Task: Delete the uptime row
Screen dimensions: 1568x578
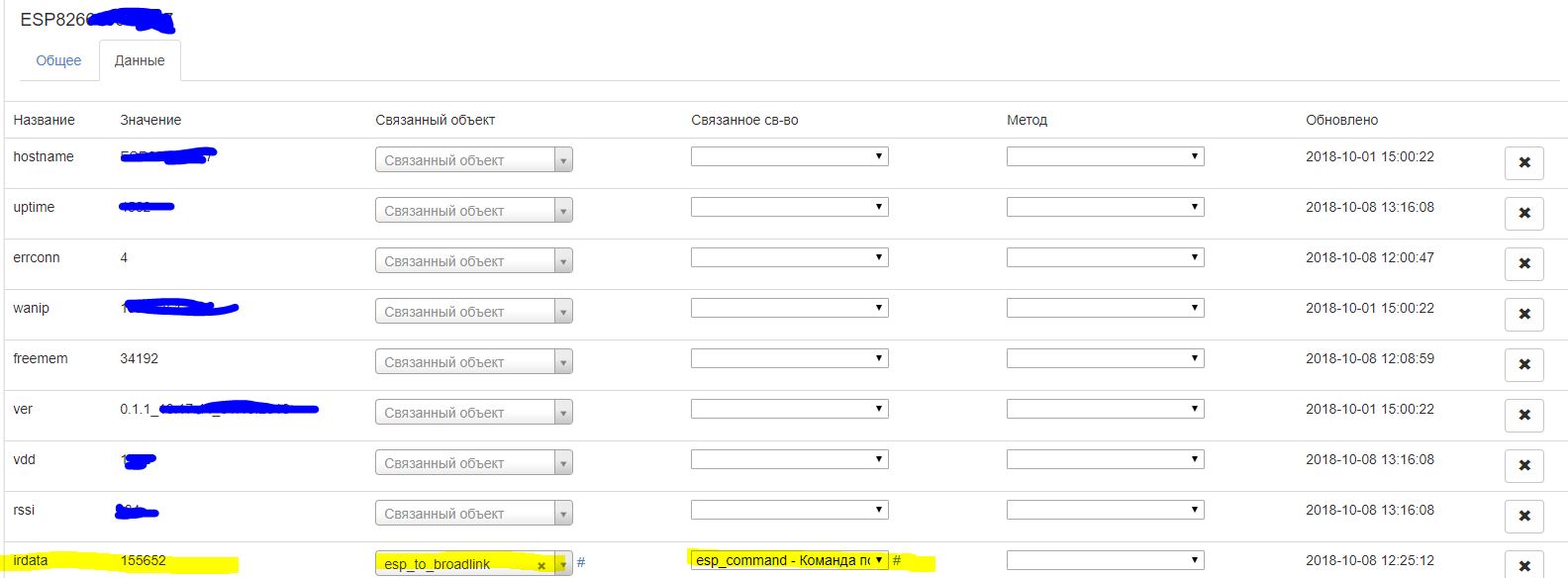Action: coord(1523,213)
